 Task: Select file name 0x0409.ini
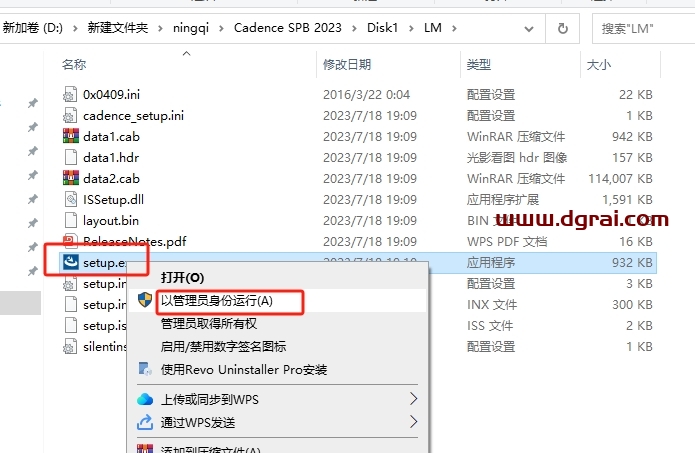[112, 94]
